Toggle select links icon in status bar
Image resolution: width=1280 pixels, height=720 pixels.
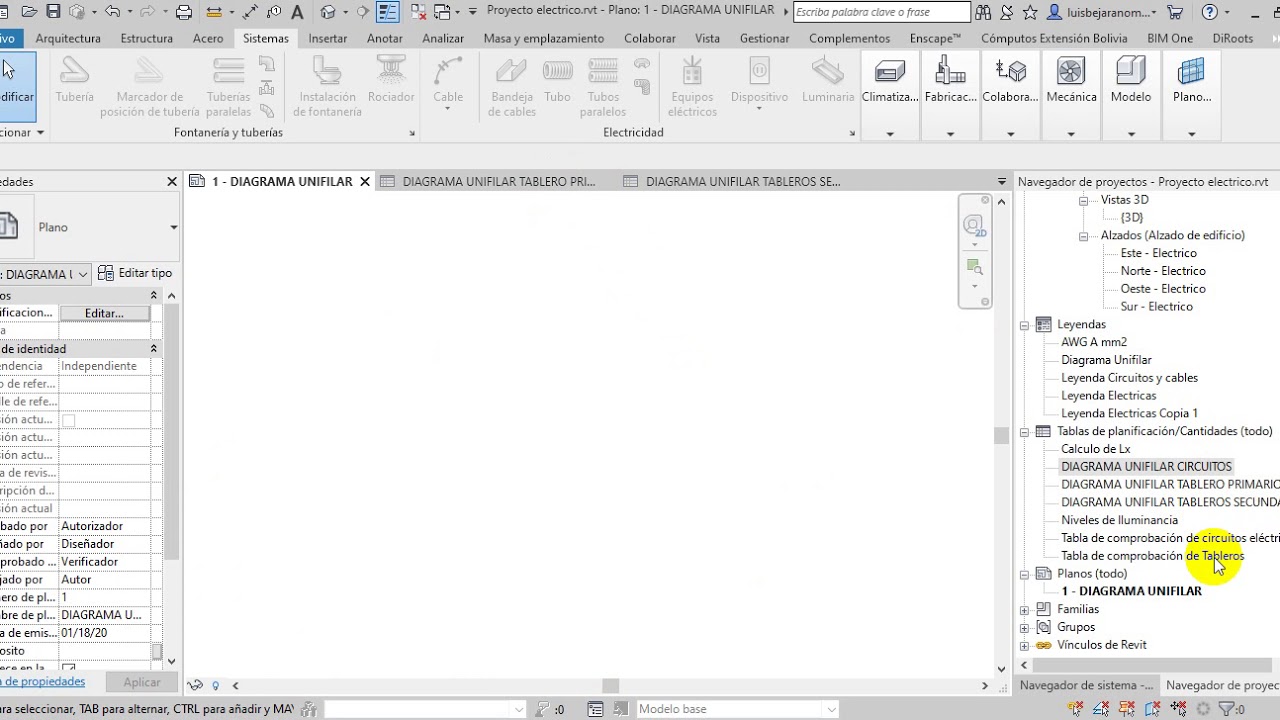[1076, 709]
